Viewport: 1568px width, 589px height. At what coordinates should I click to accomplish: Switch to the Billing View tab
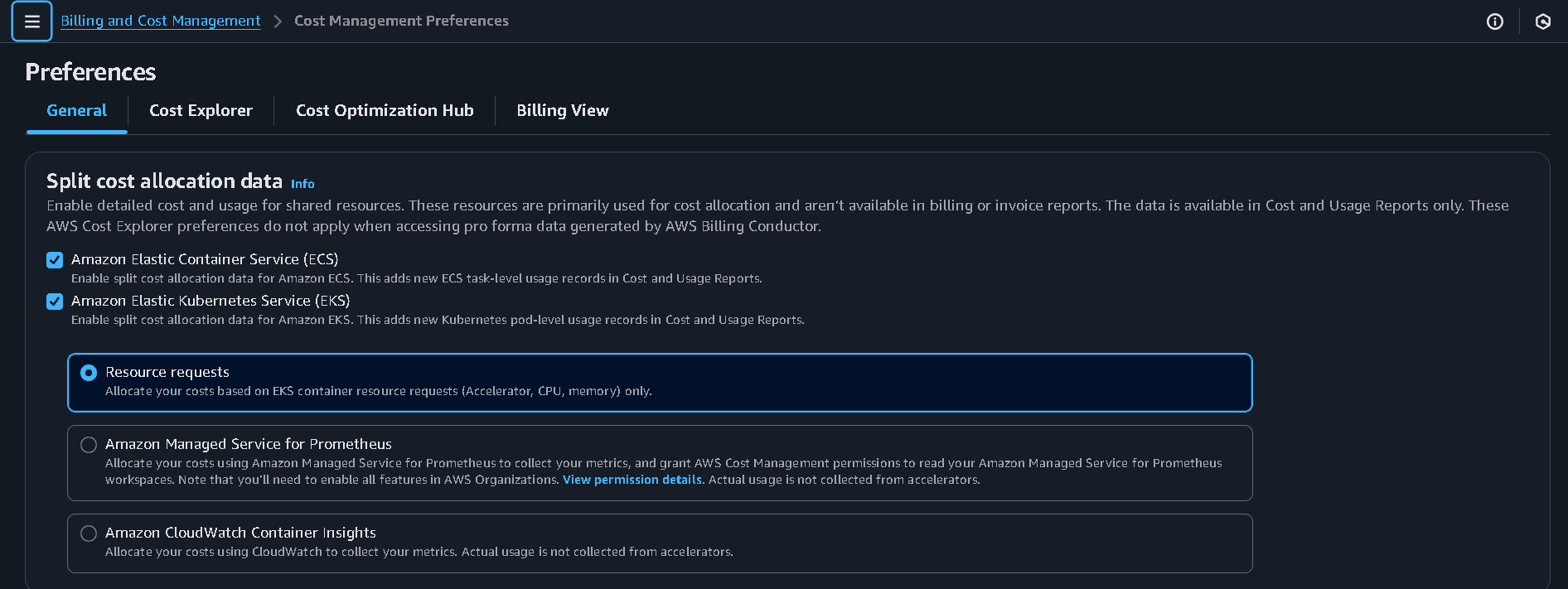(x=562, y=110)
